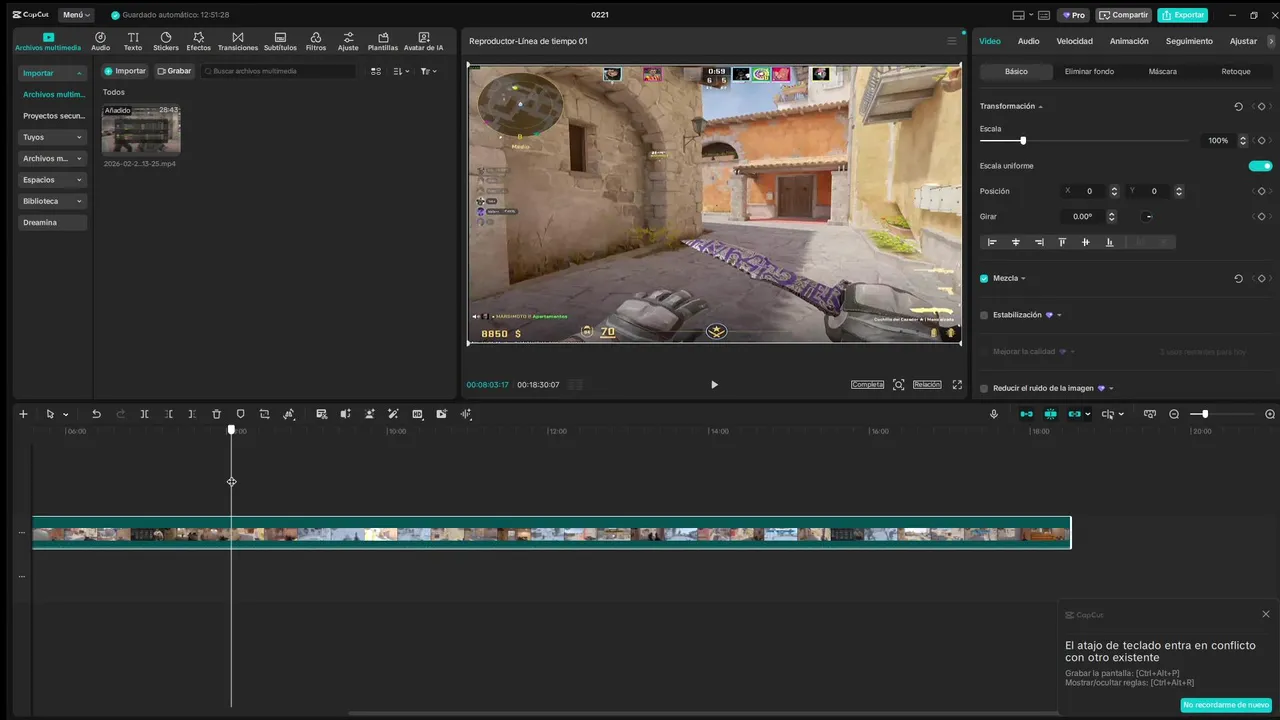
Task: Switch to the Animación tab
Action: click(x=1129, y=41)
